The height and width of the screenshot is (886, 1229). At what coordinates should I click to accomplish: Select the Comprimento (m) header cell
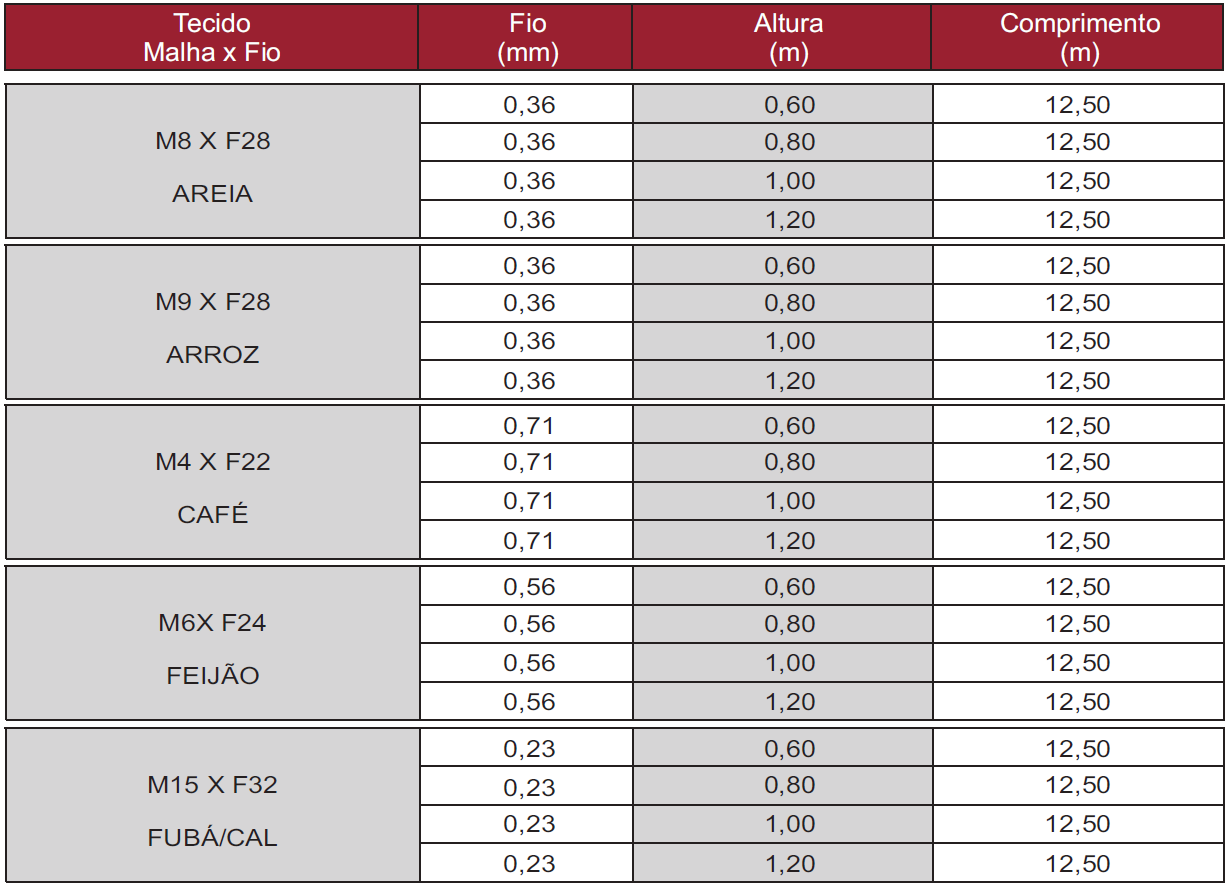(x=1078, y=38)
